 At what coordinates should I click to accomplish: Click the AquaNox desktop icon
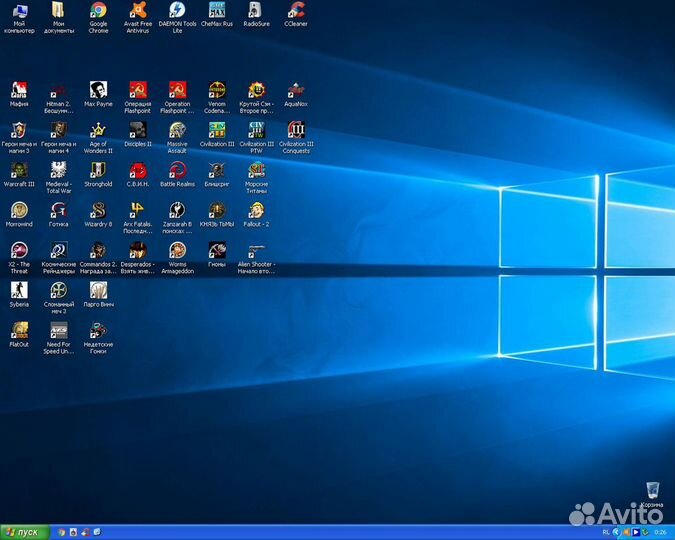tap(296, 95)
